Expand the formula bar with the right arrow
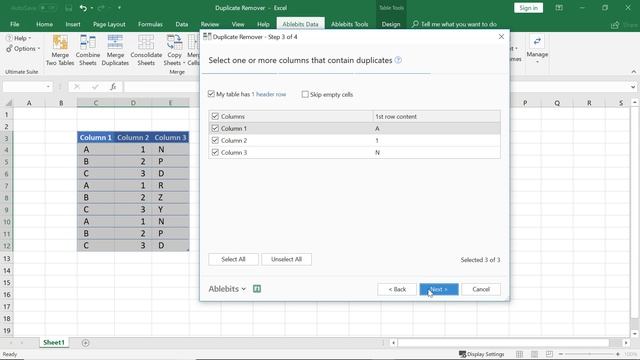This screenshot has width=640, height=360. click(x=633, y=87)
